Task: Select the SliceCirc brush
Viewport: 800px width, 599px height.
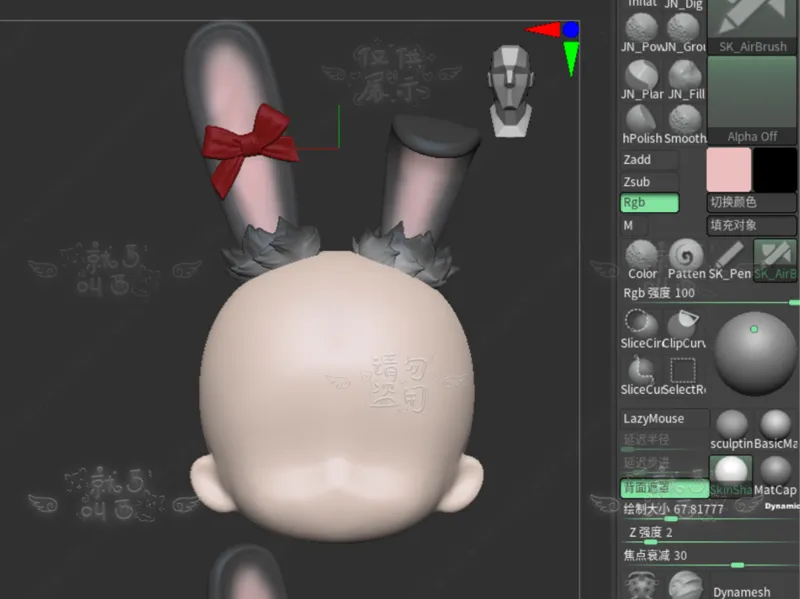Action: click(641, 330)
